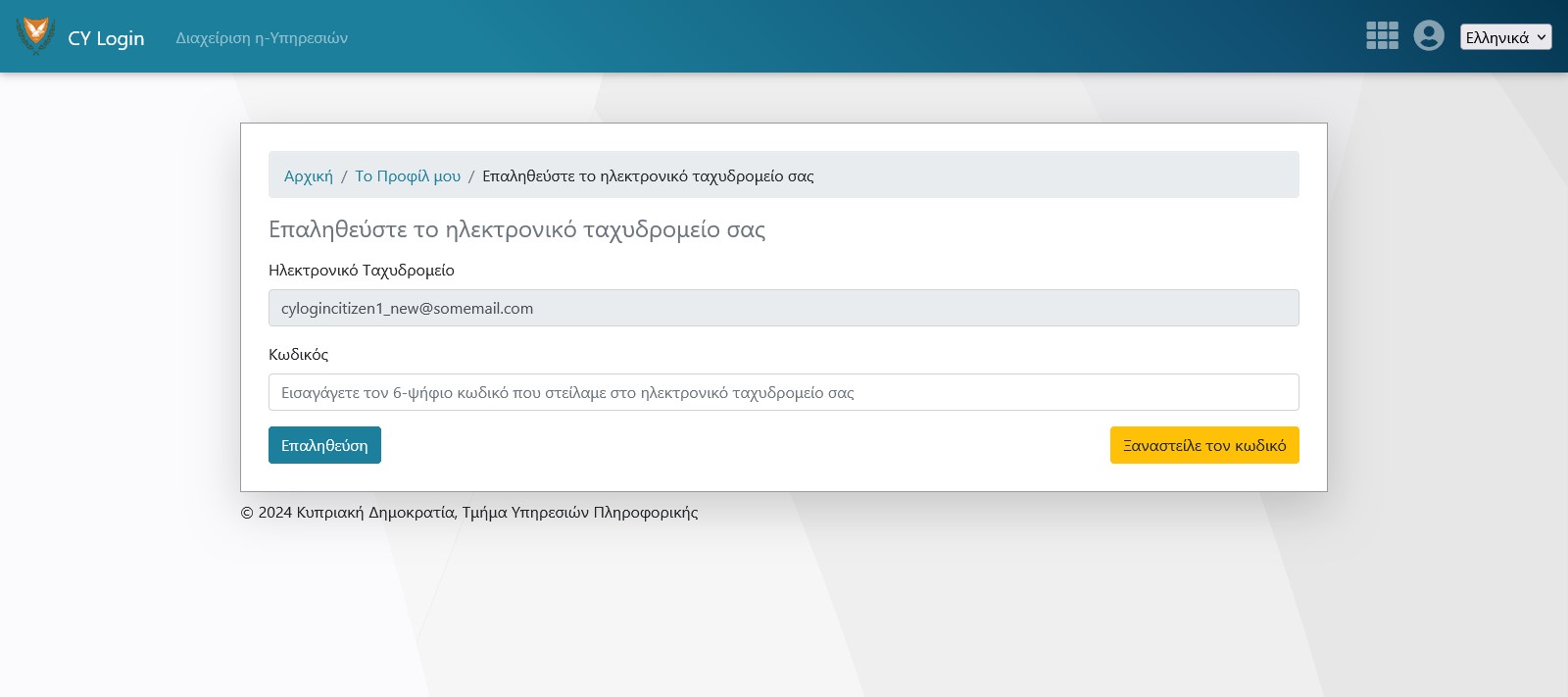Focus the 6-digit code input field
The image size is (1568, 697).
(783, 392)
